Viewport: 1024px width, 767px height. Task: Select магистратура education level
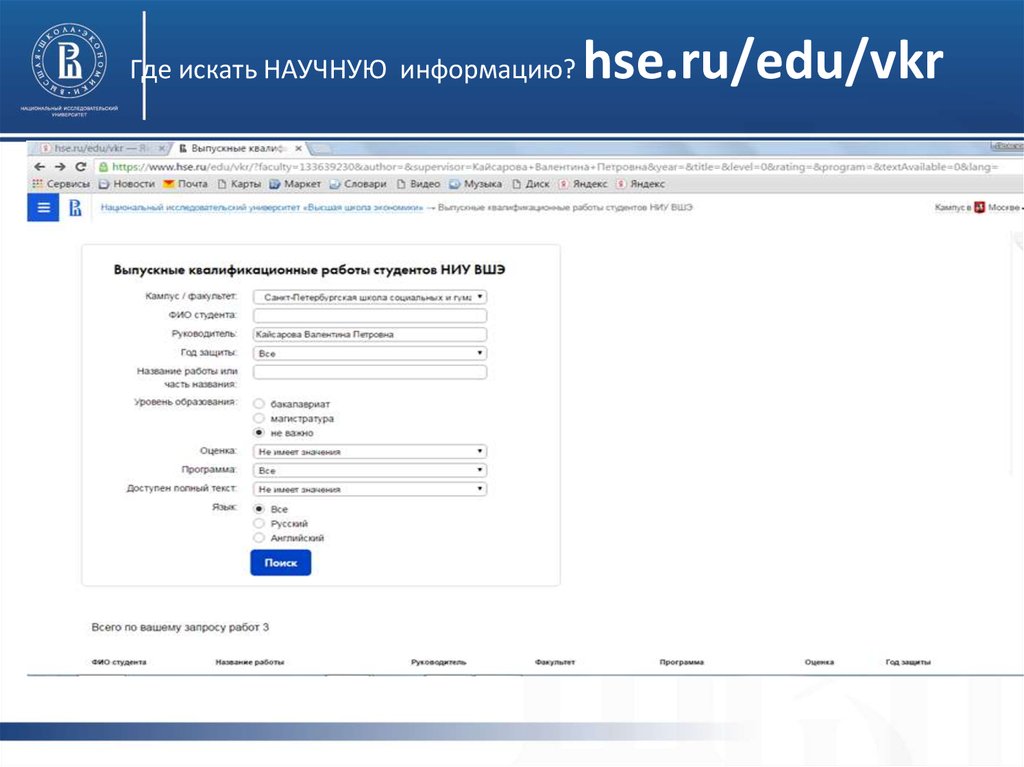[x=260, y=419]
